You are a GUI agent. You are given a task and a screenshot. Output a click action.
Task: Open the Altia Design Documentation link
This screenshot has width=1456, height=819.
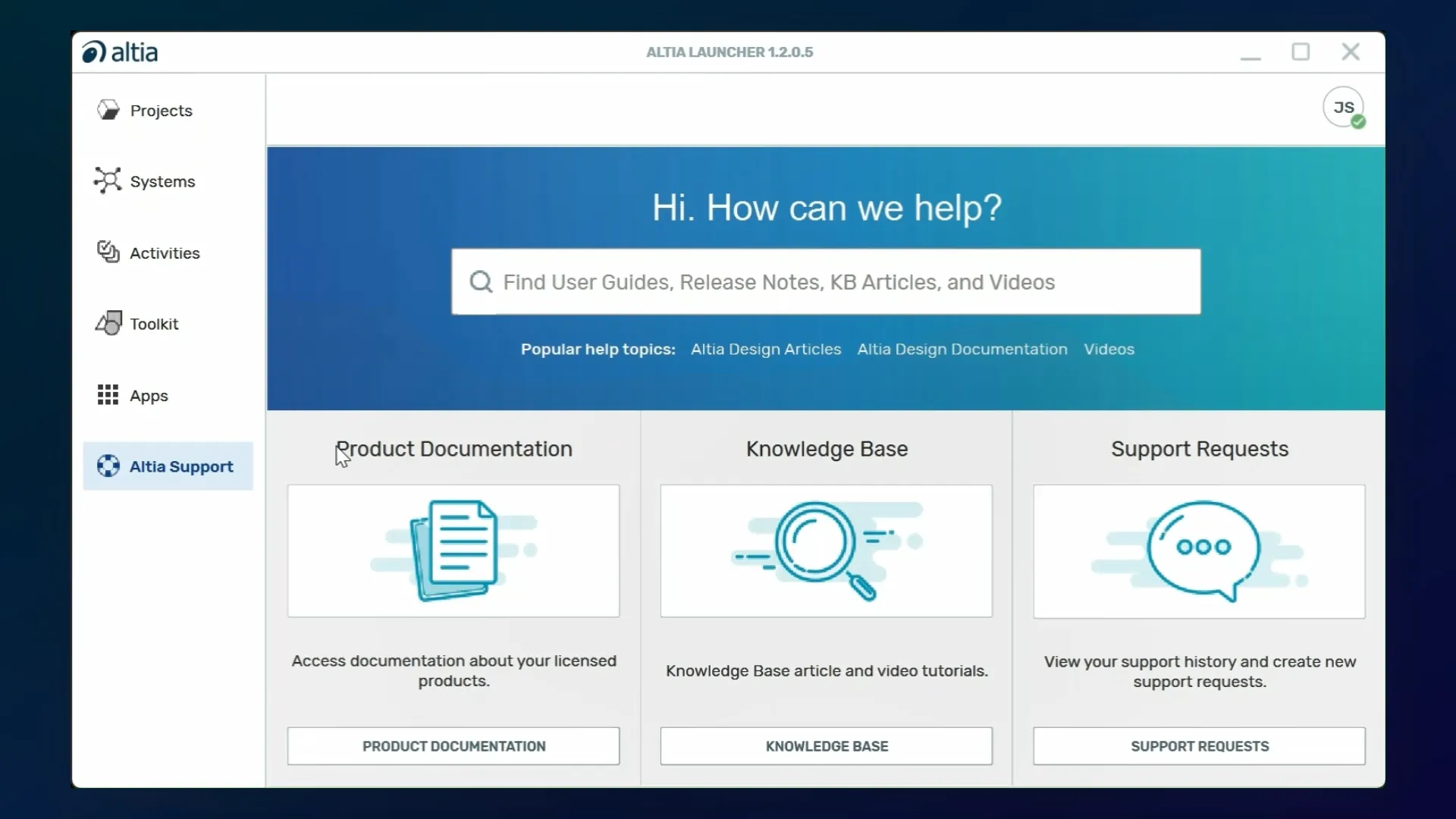pos(962,349)
